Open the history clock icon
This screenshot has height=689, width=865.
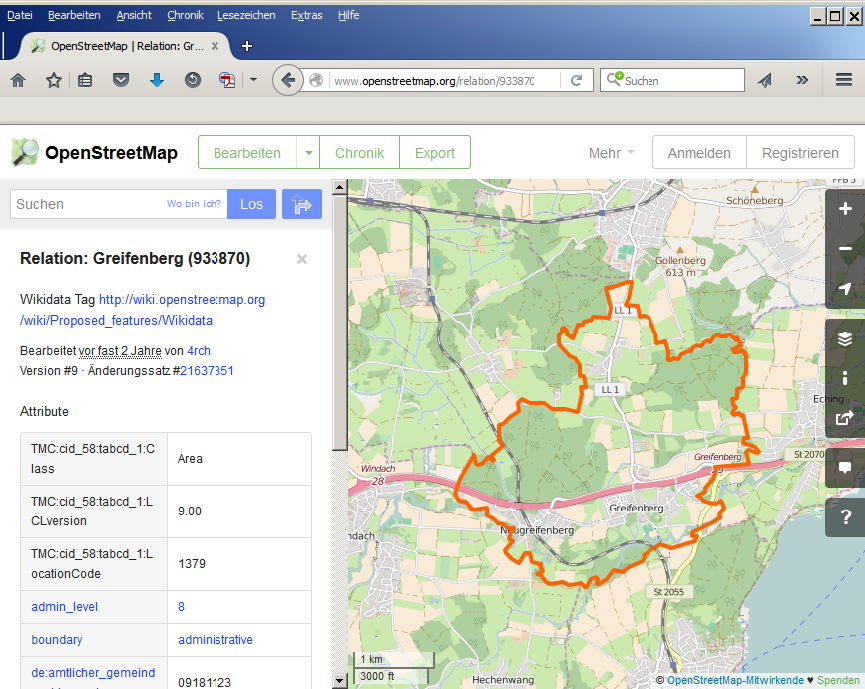(x=193, y=81)
